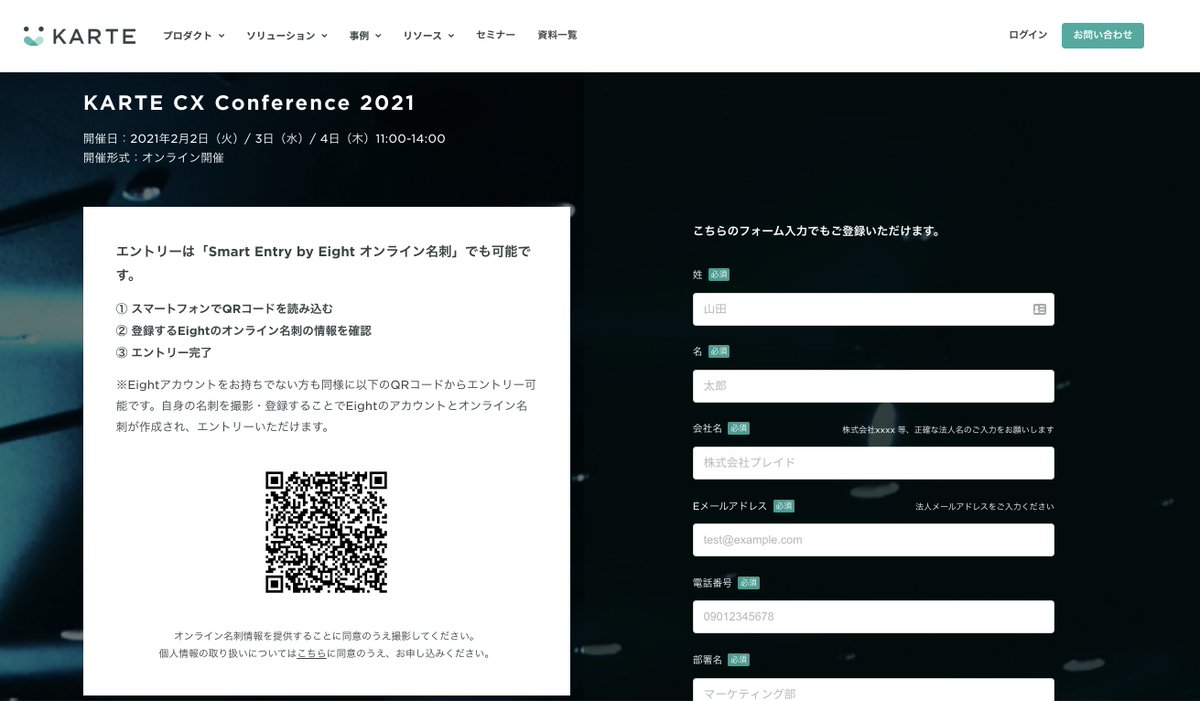Viewport: 1200px width, 701px height.
Task: Click the contact card icon in the 姓 field
Action: pyautogui.click(x=1039, y=310)
